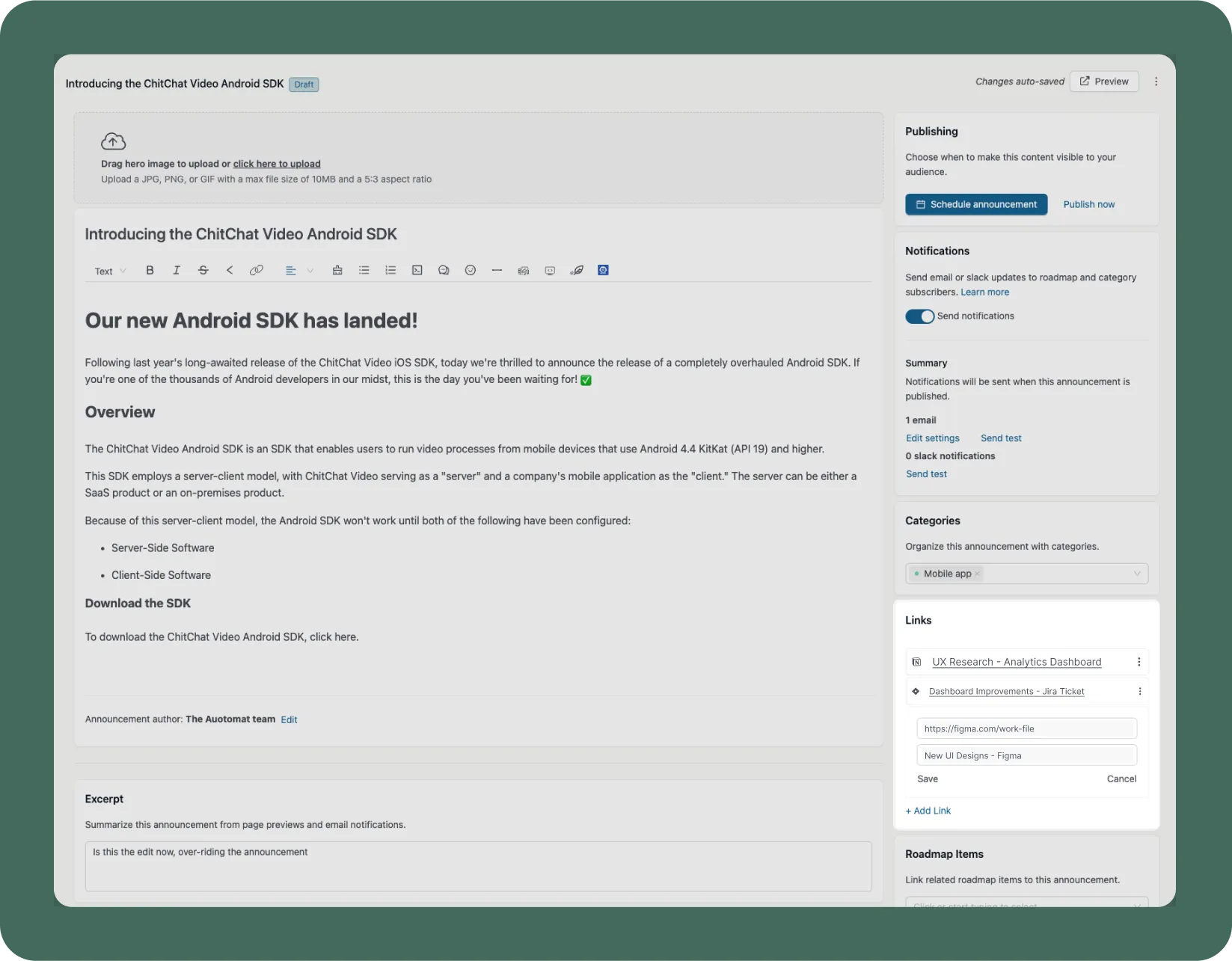Apply bold formatting in the editor toolbar

pyautogui.click(x=150, y=270)
